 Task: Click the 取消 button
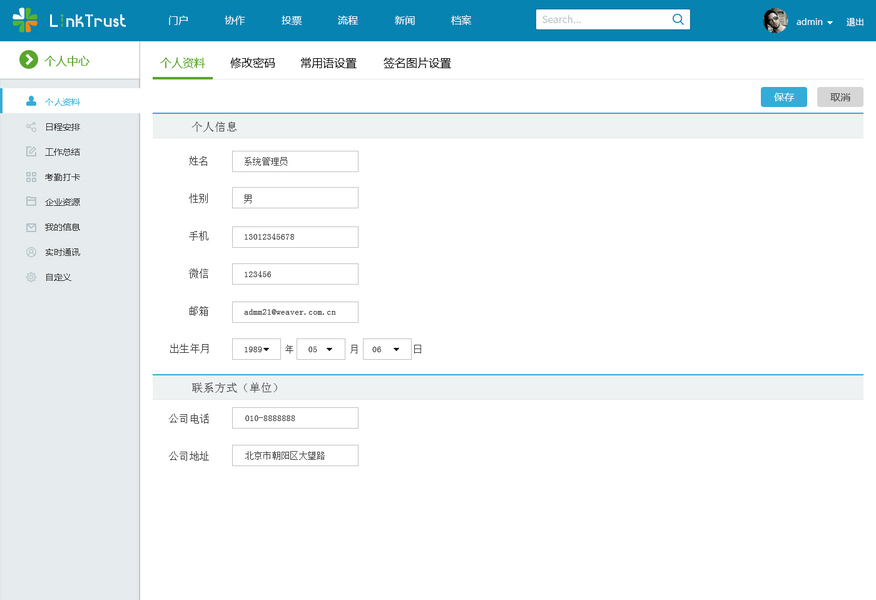click(x=840, y=97)
